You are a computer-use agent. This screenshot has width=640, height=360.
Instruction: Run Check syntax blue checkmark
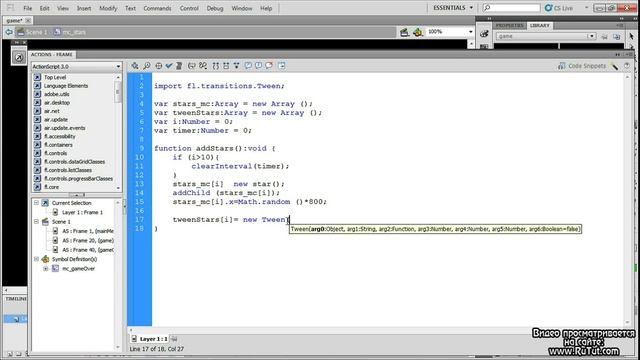click(x=169, y=66)
